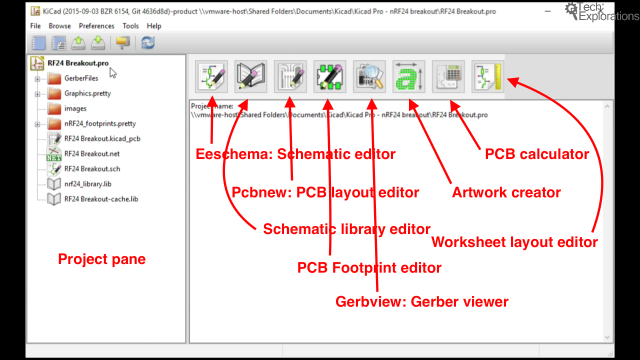The width and height of the screenshot is (640, 360).
Task: Select the RF24 Breakout.sch file
Action: click(x=92, y=169)
